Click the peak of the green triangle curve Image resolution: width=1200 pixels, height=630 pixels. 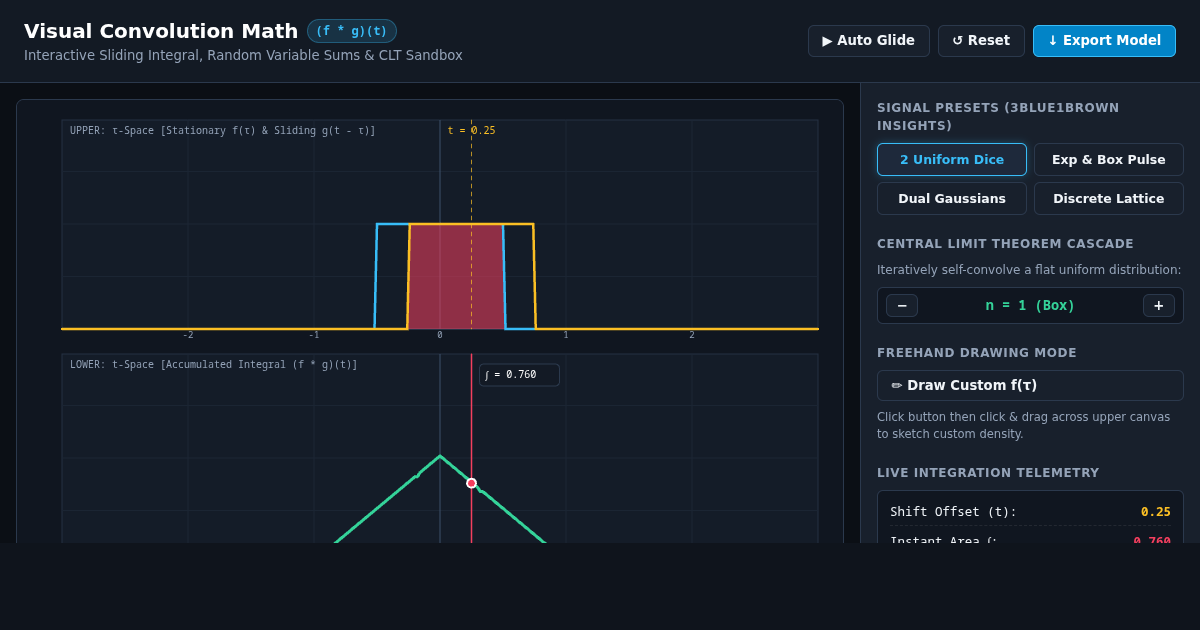click(440, 457)
